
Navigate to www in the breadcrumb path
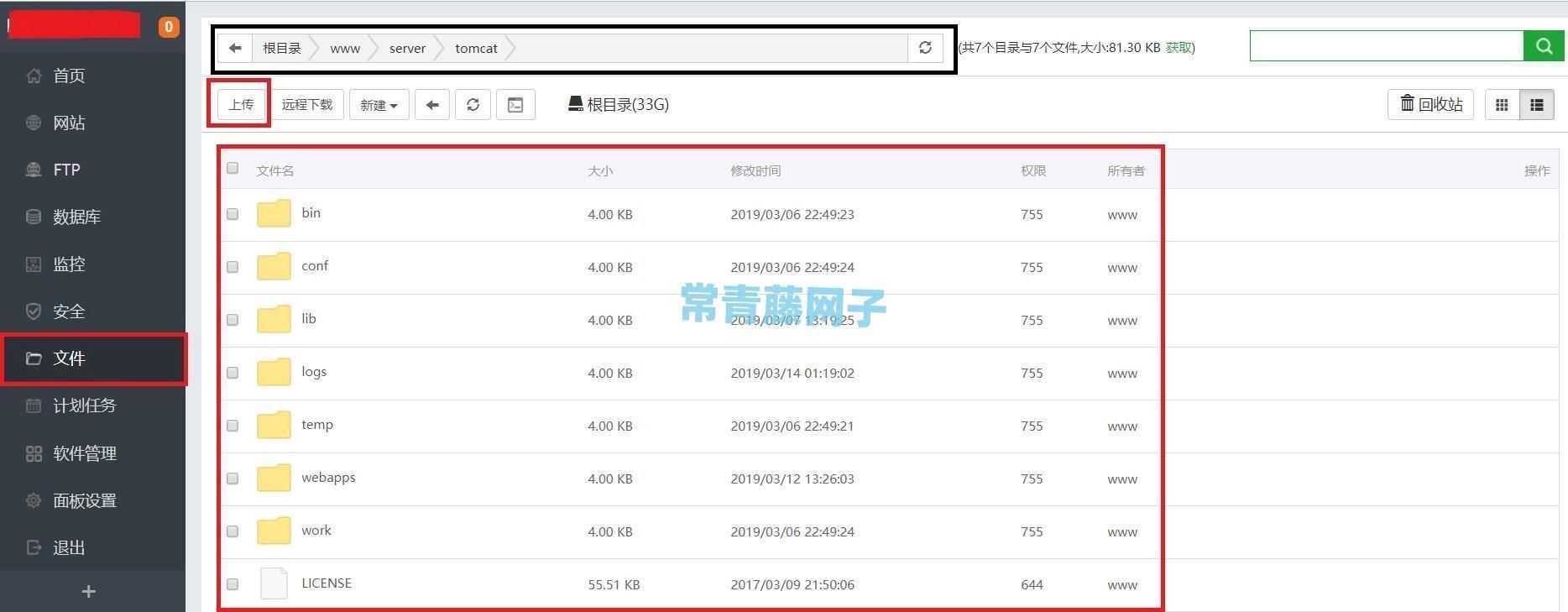[345, 48]
